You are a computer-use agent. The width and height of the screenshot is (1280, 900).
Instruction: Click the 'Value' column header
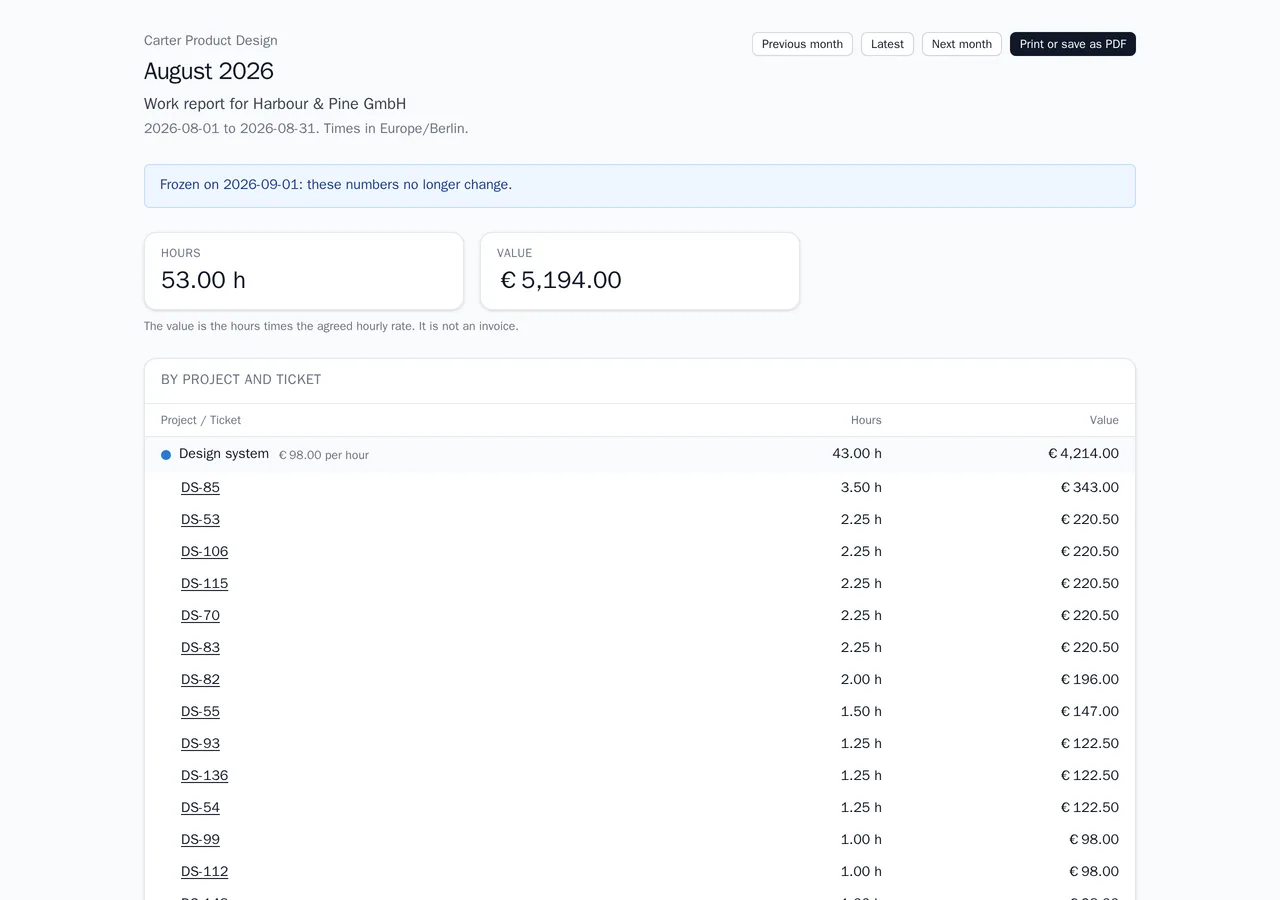pos(1104,421)
